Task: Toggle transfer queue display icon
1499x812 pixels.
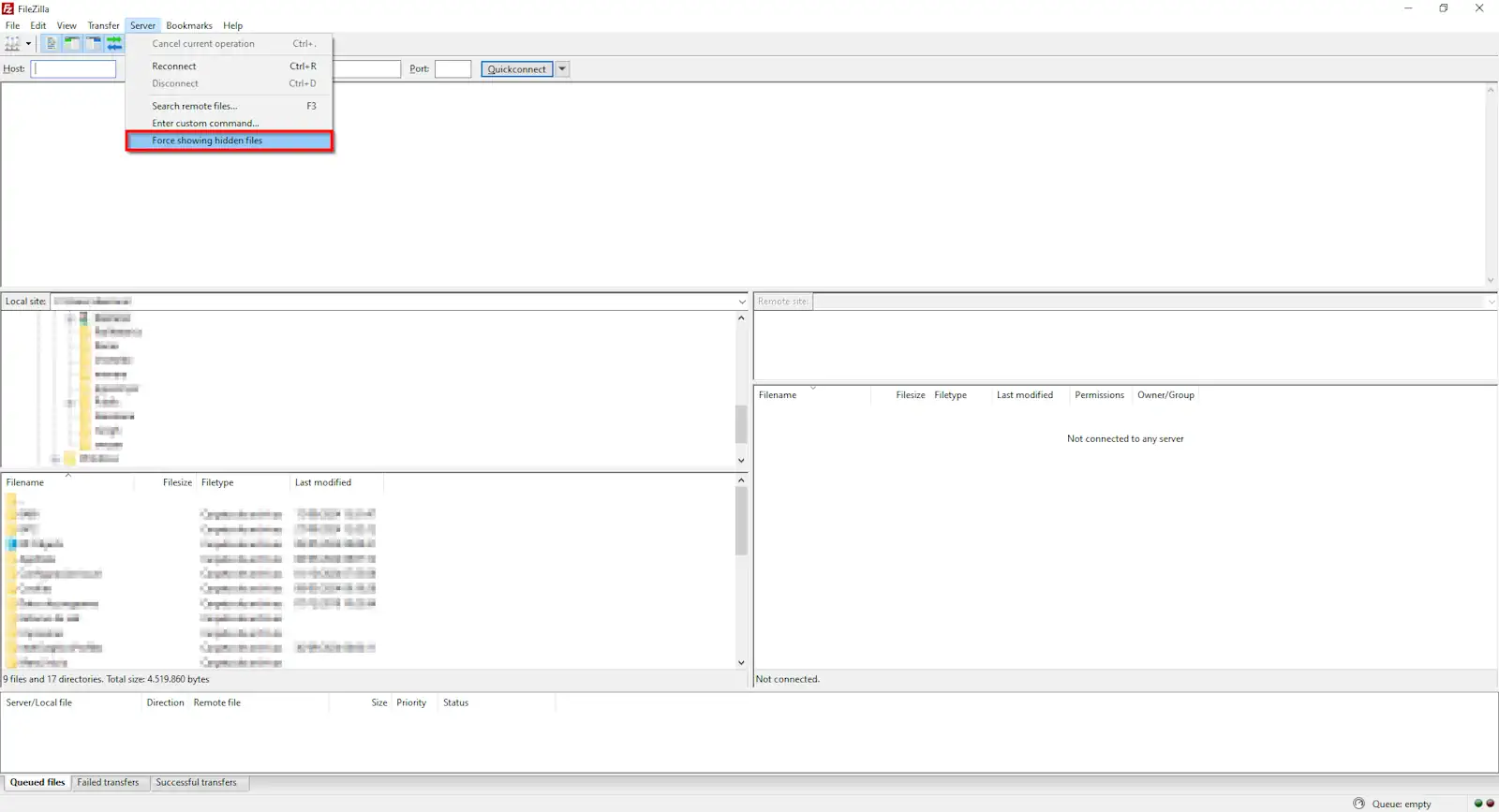Action: (114, 44)
